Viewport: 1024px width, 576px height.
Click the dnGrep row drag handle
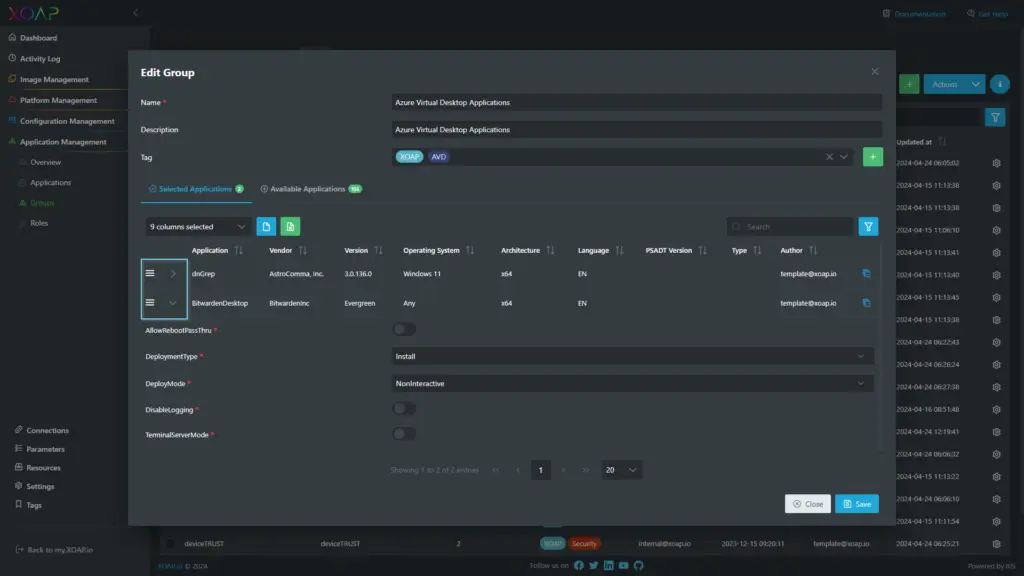coord(150,274)
